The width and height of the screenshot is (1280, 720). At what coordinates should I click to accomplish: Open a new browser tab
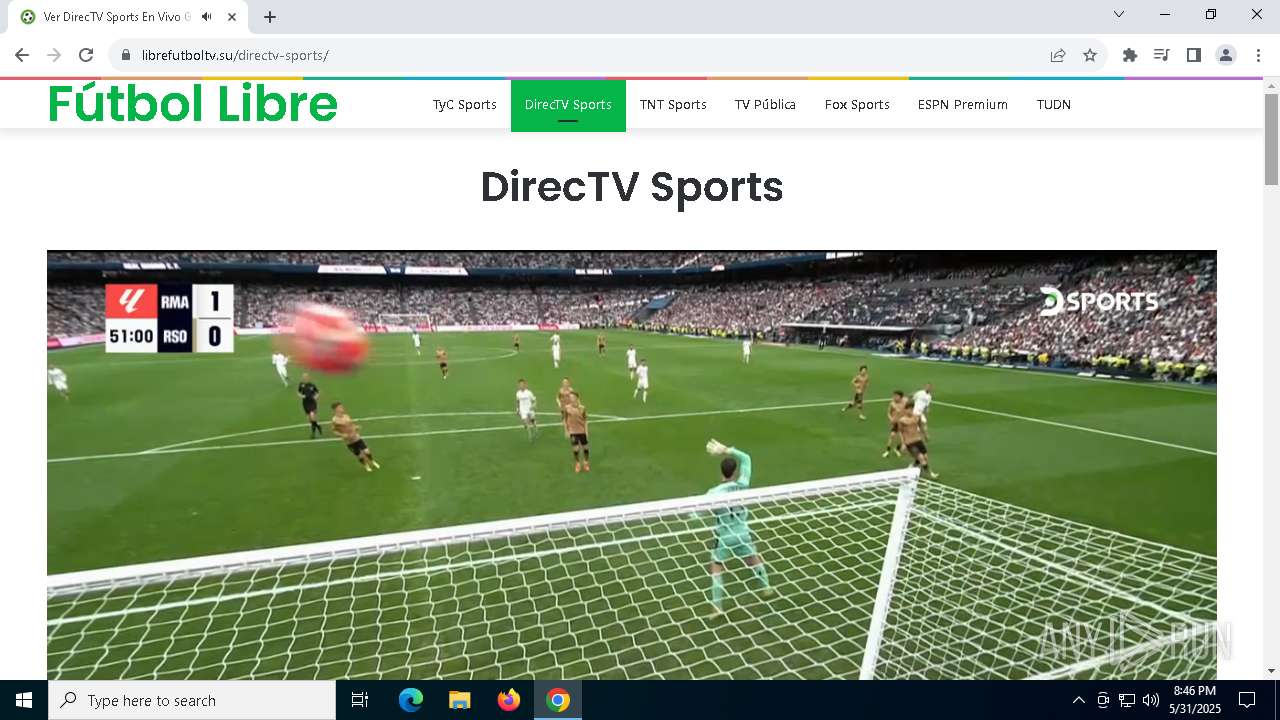pyautogui.click(x=270, y=17)
